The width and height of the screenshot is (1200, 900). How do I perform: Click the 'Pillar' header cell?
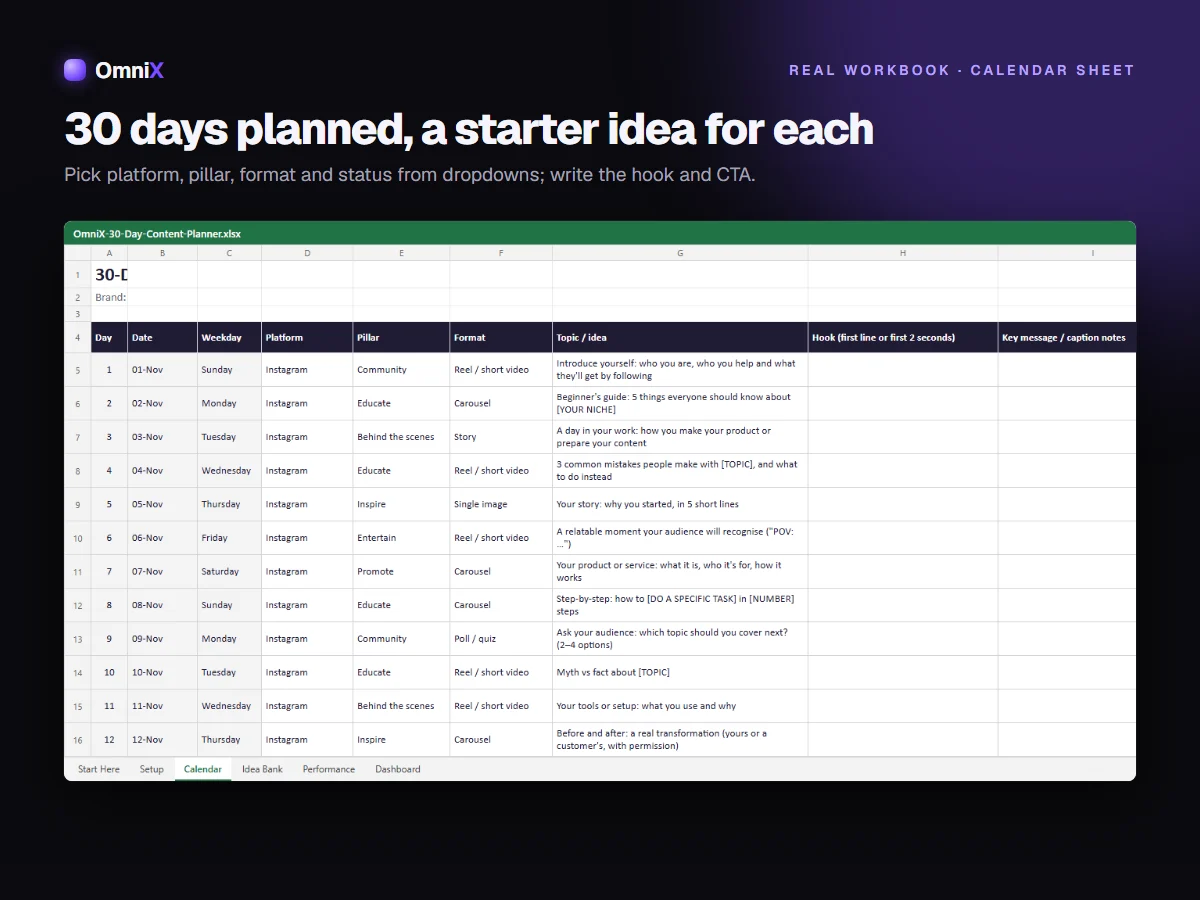click(401, 338)
